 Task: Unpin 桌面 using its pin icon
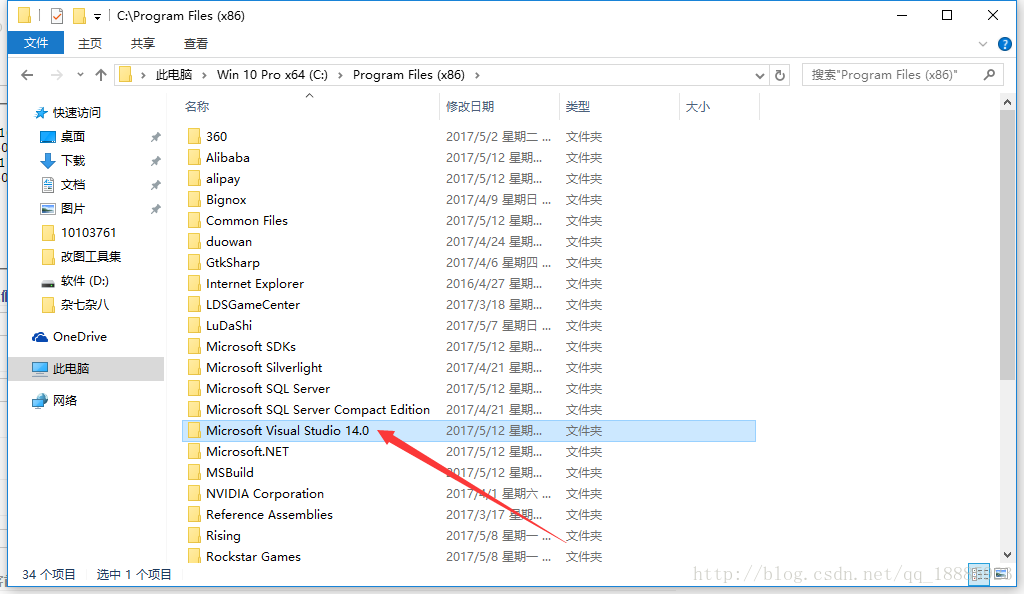[155, 137]
